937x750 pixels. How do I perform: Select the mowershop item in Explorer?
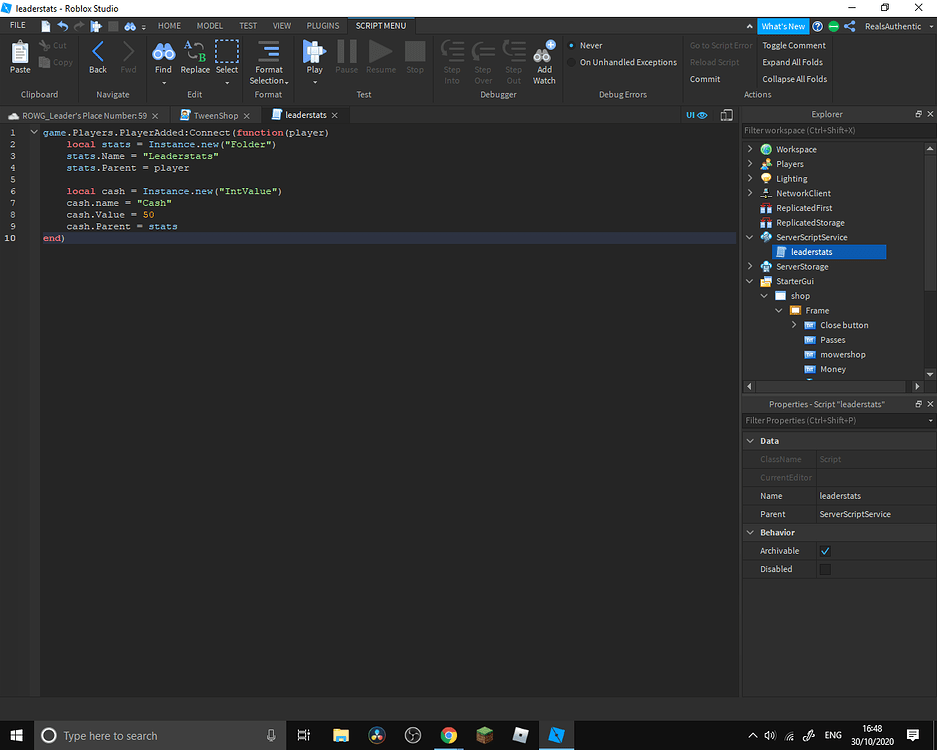coord(843,354)
